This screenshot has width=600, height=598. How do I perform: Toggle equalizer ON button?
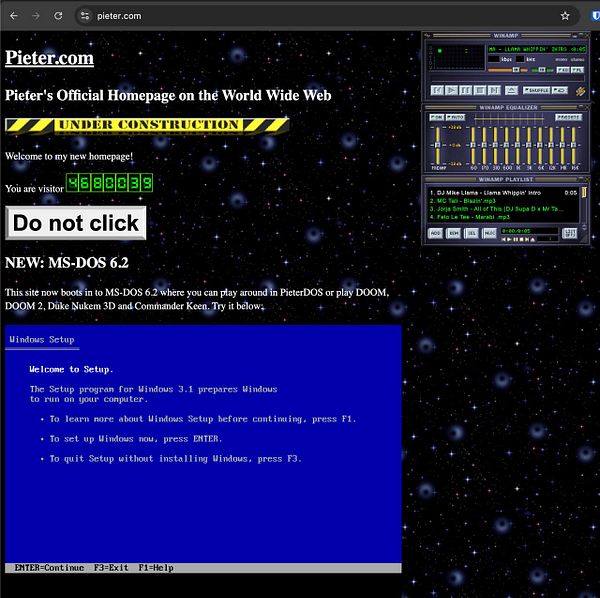(x=437, y=117)
